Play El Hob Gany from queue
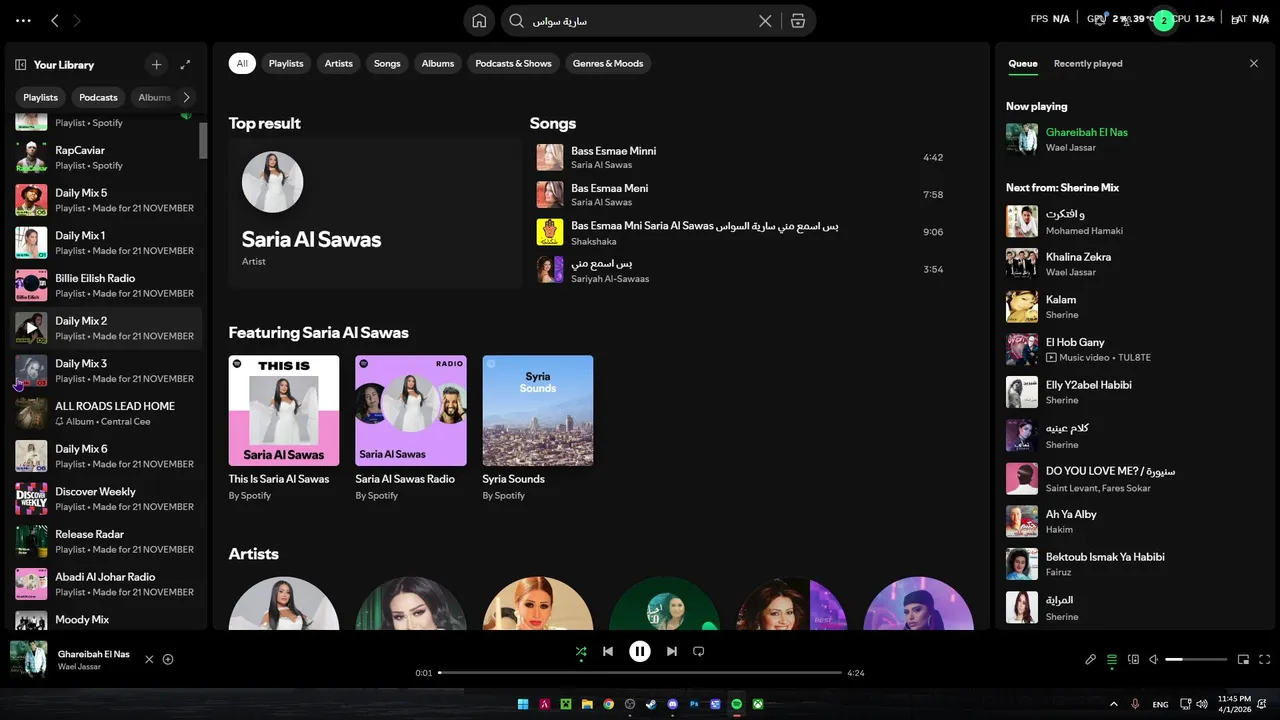The height and width of the screenshot is (720, 1280). (x=1136, y=349)
